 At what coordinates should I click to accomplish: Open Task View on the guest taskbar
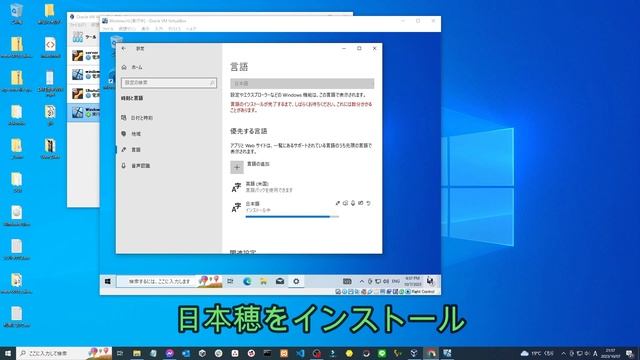tap(231, 281)
